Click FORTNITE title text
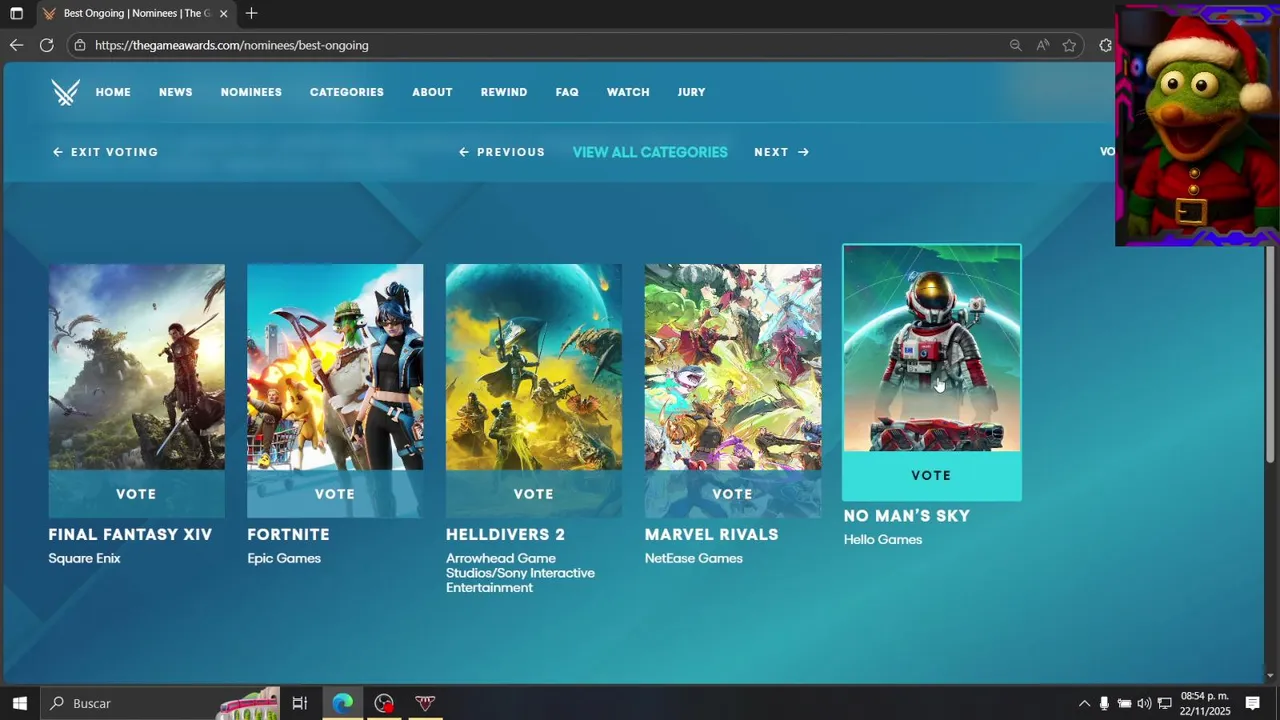The image size is (1280, 720). 288,535
